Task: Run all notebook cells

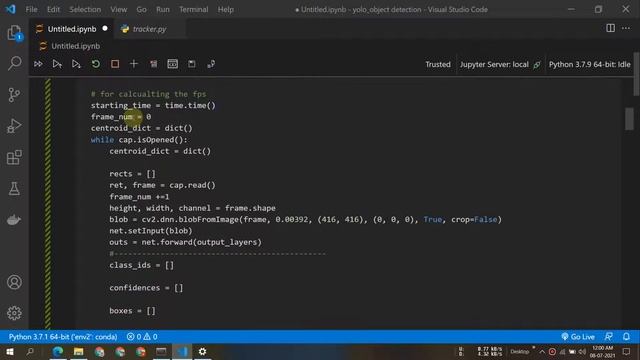Action: [x=38, y=64]
